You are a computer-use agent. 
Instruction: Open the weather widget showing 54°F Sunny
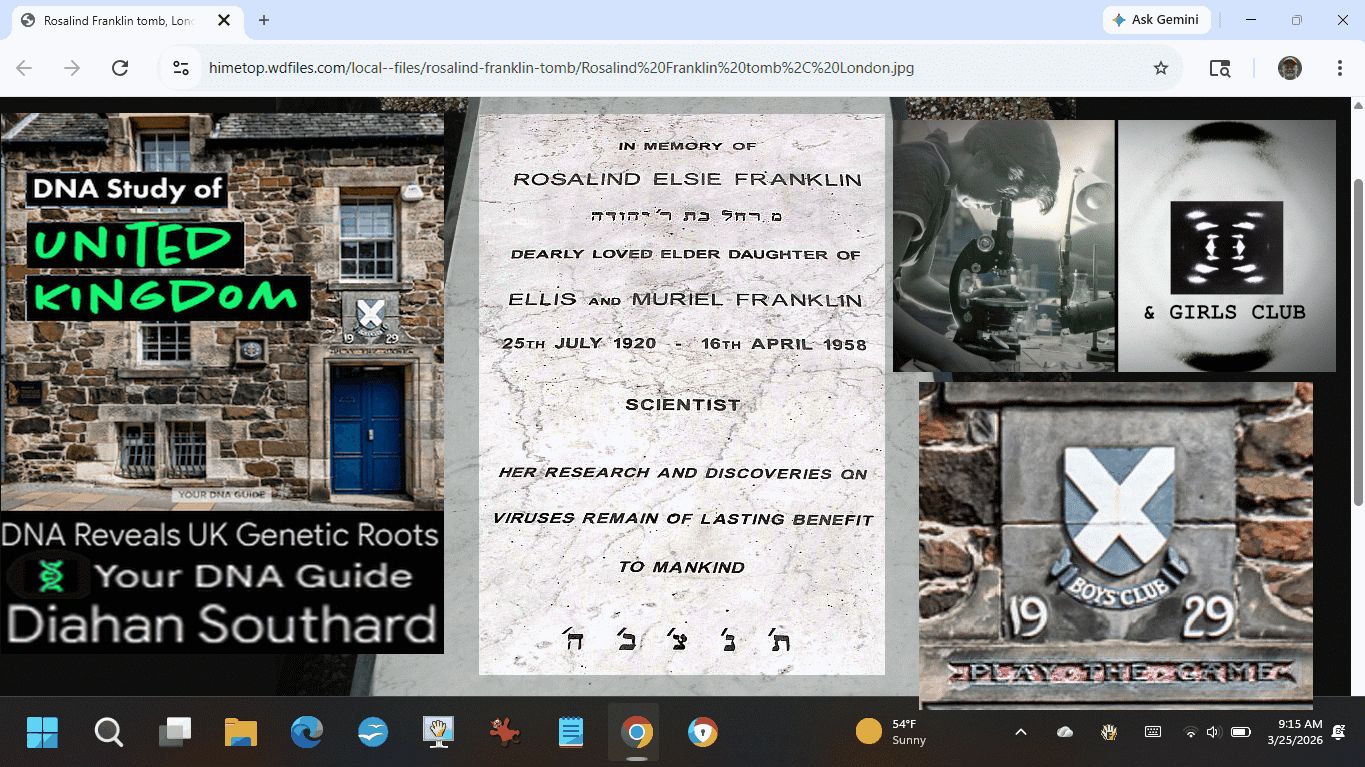pos(891,732)
